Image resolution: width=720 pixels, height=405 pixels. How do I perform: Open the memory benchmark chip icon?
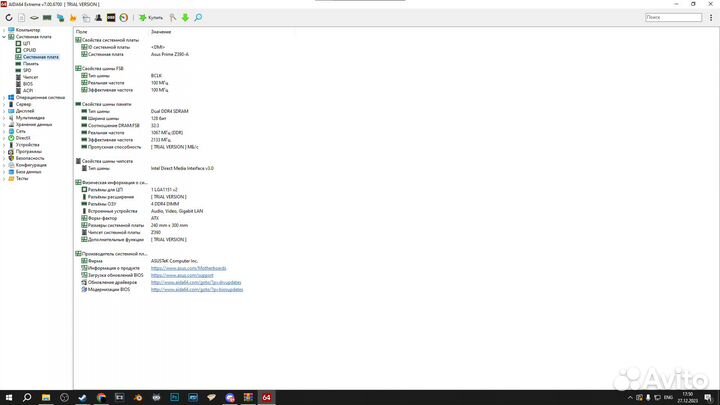(x=47, y=17)
